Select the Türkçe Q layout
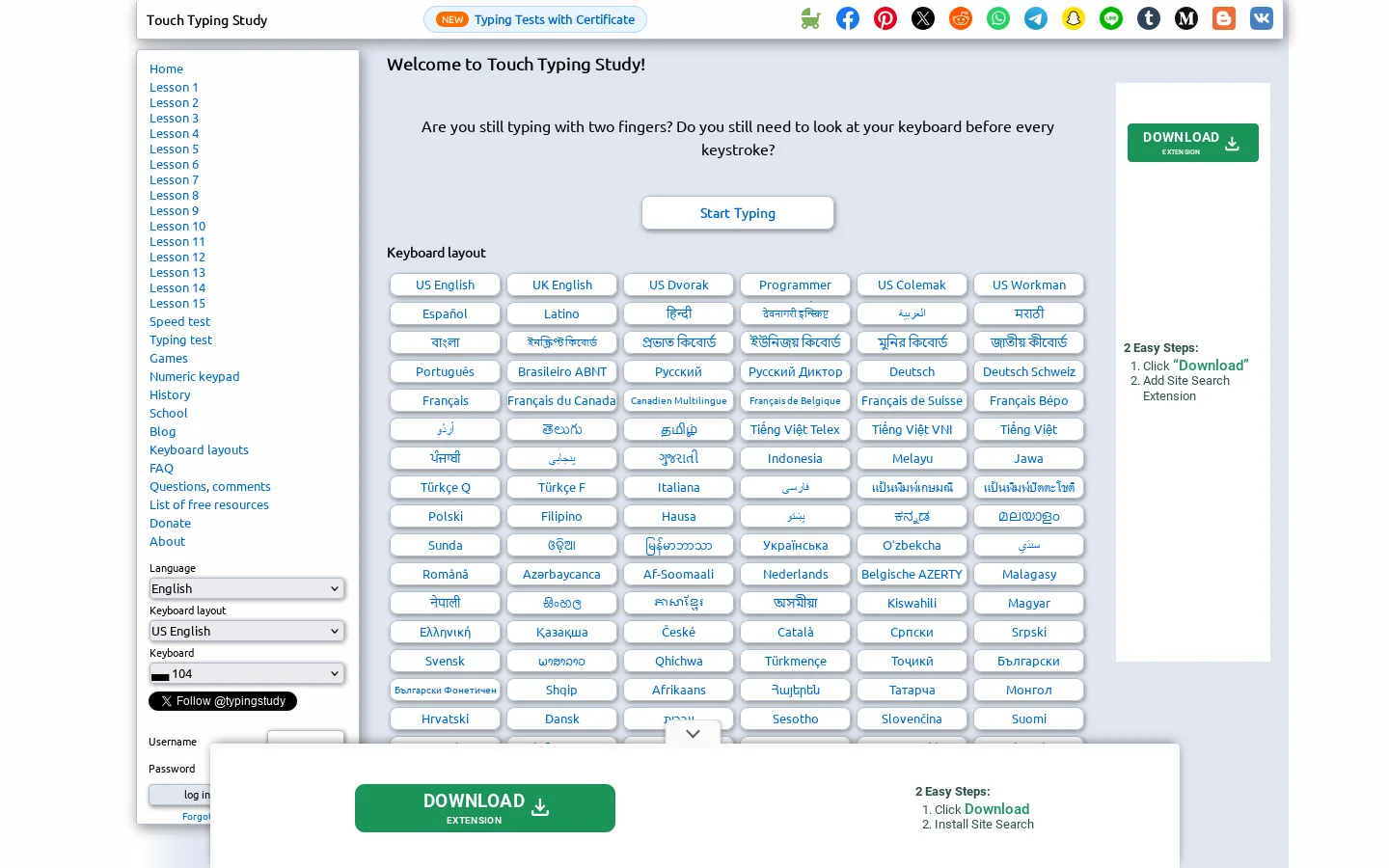The height and width of the screenshot is (868, 1389). pos(445,487)
